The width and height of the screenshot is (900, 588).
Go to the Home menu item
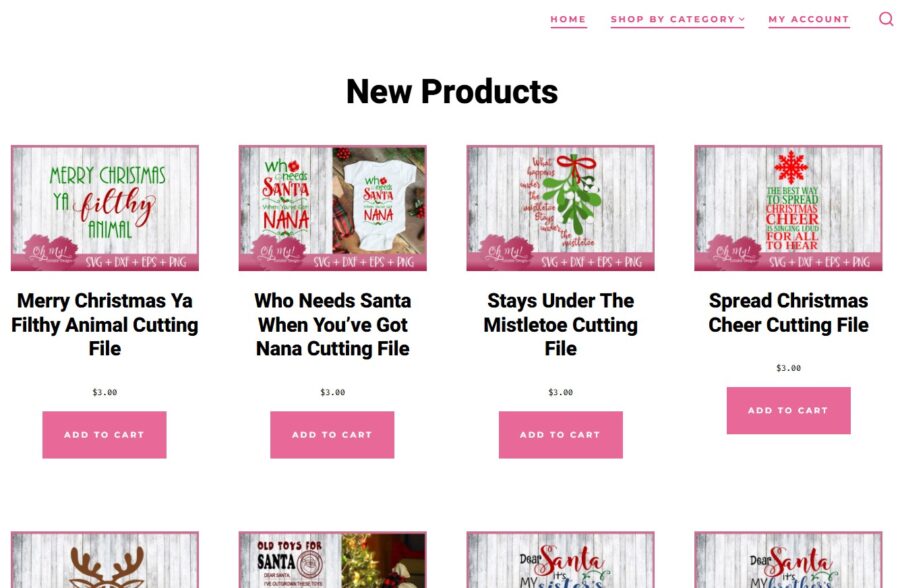tap(568, 20)
